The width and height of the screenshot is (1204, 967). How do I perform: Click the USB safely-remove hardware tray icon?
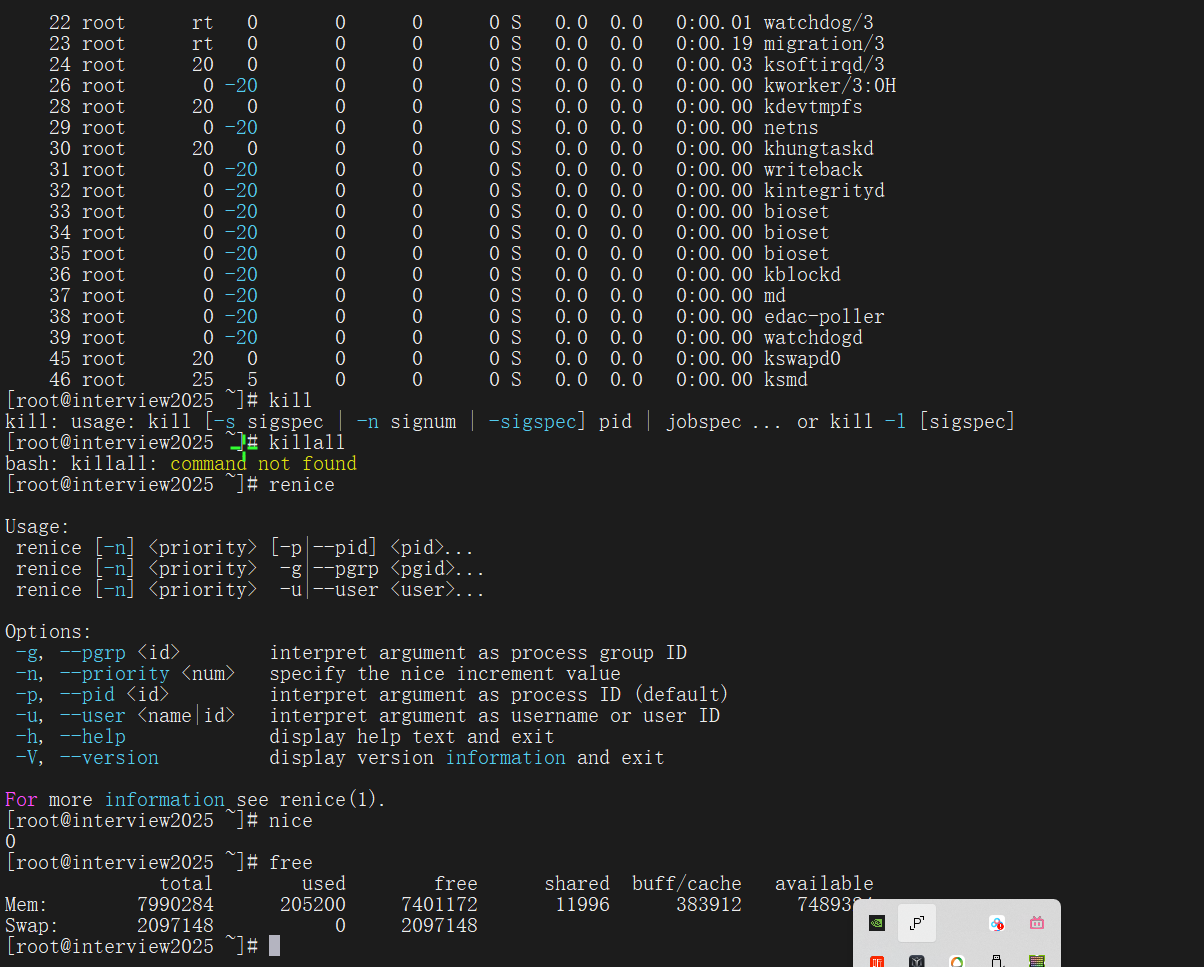(996, 961)
